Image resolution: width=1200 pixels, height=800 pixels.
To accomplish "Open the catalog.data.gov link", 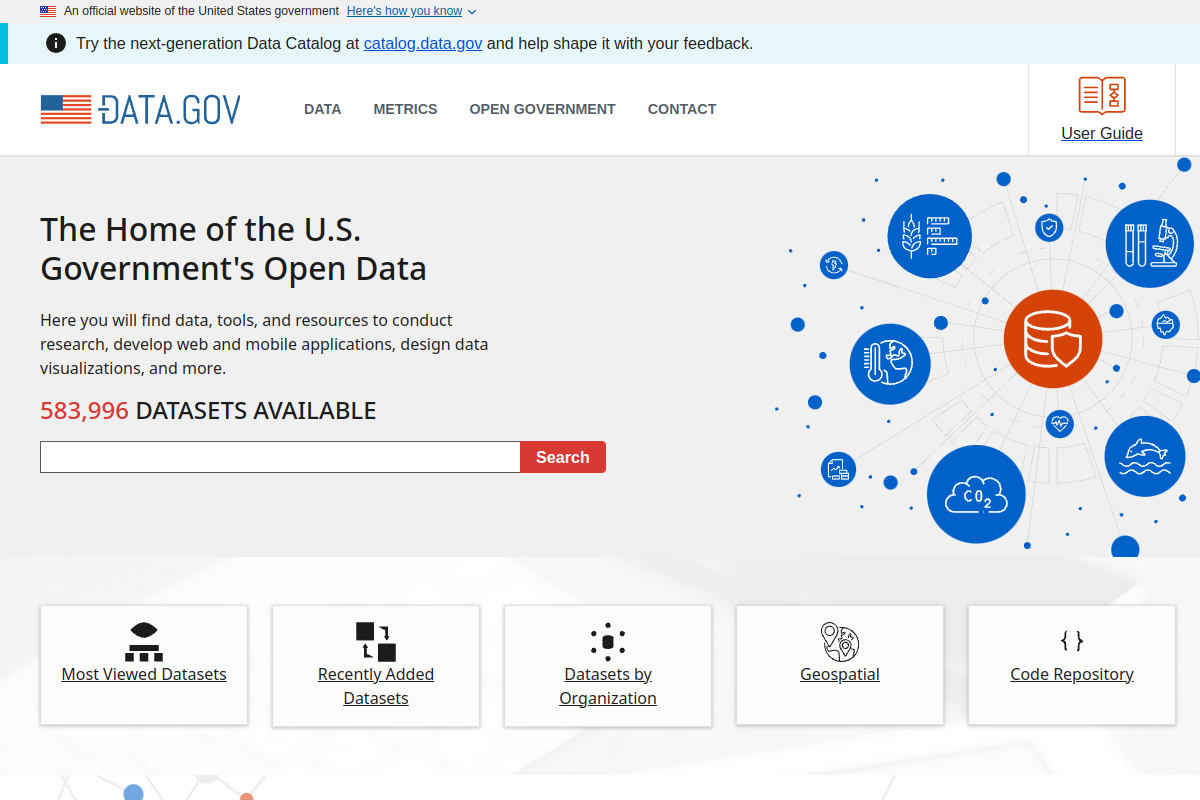I will point(423,43).
